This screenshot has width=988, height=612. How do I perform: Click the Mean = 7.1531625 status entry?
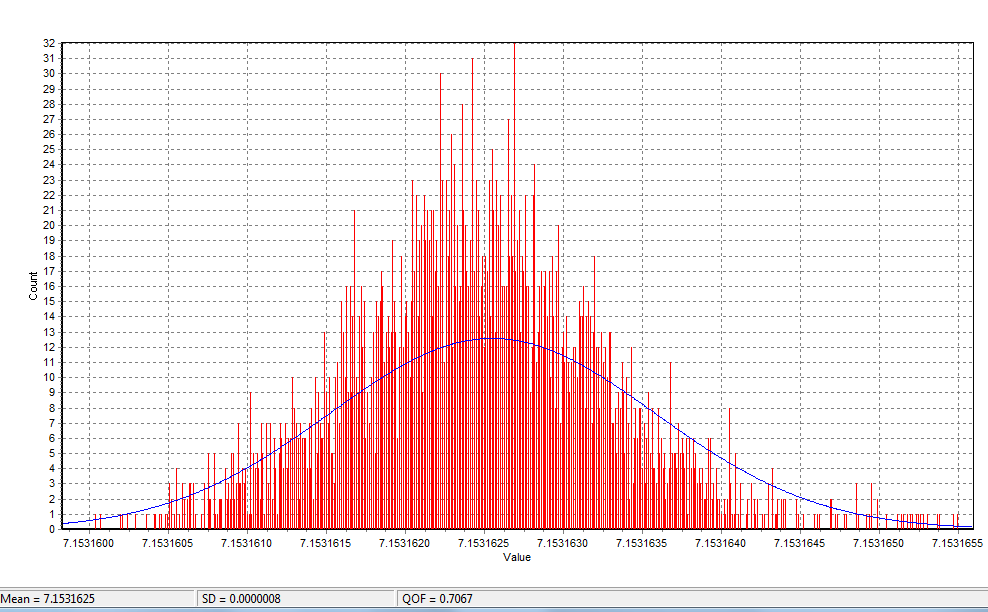[48, 599]
